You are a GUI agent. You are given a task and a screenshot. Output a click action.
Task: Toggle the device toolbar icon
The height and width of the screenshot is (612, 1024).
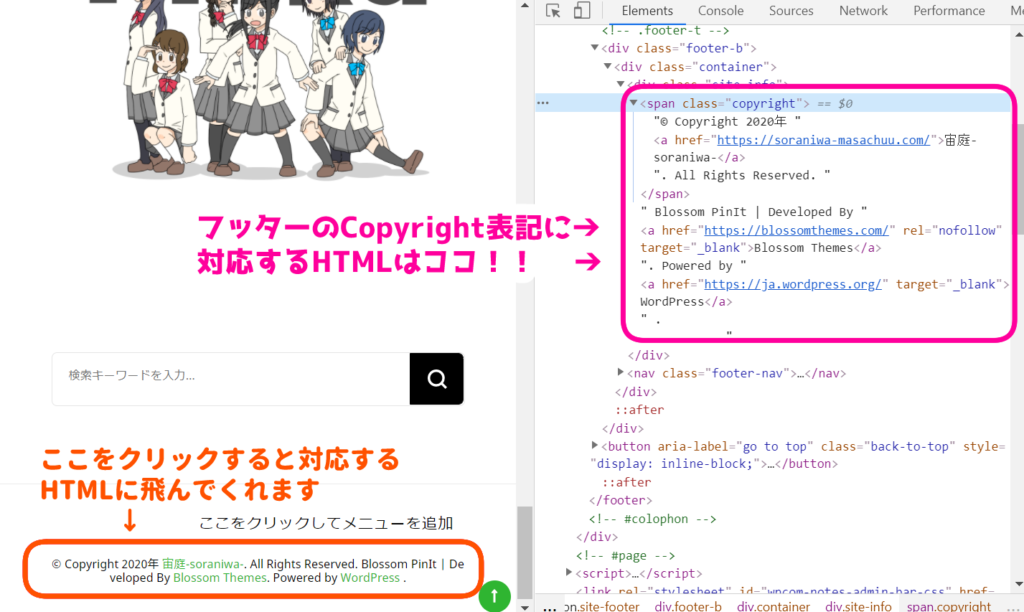click(x=582, y=12)
